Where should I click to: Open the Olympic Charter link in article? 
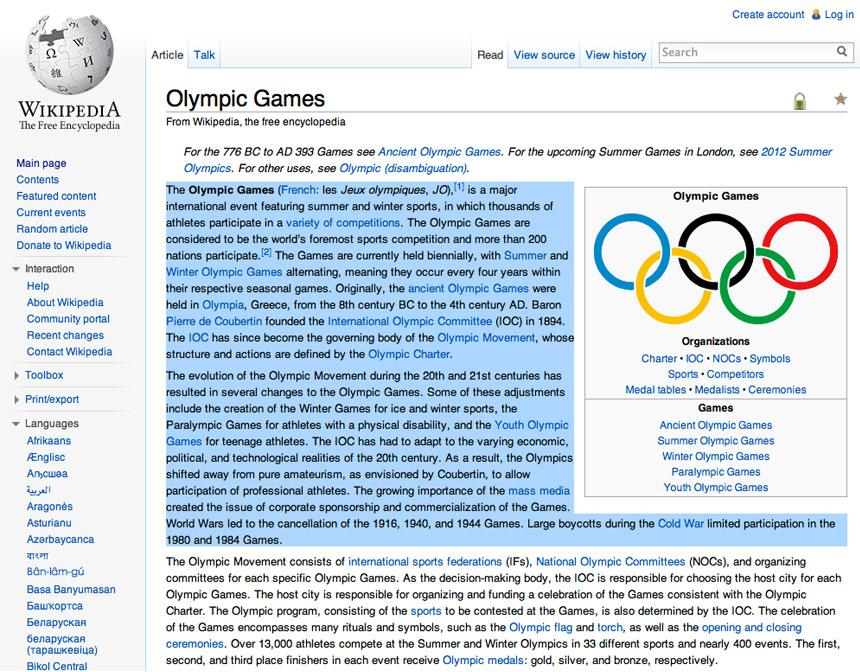[409, 354]
